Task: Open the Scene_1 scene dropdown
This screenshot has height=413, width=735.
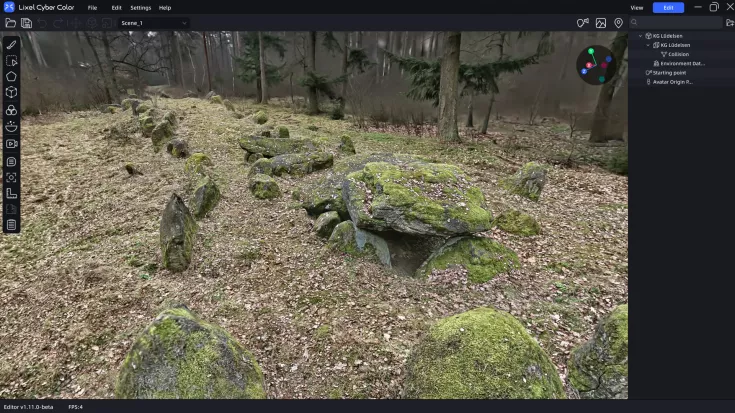Action: (x=153, y=23)
